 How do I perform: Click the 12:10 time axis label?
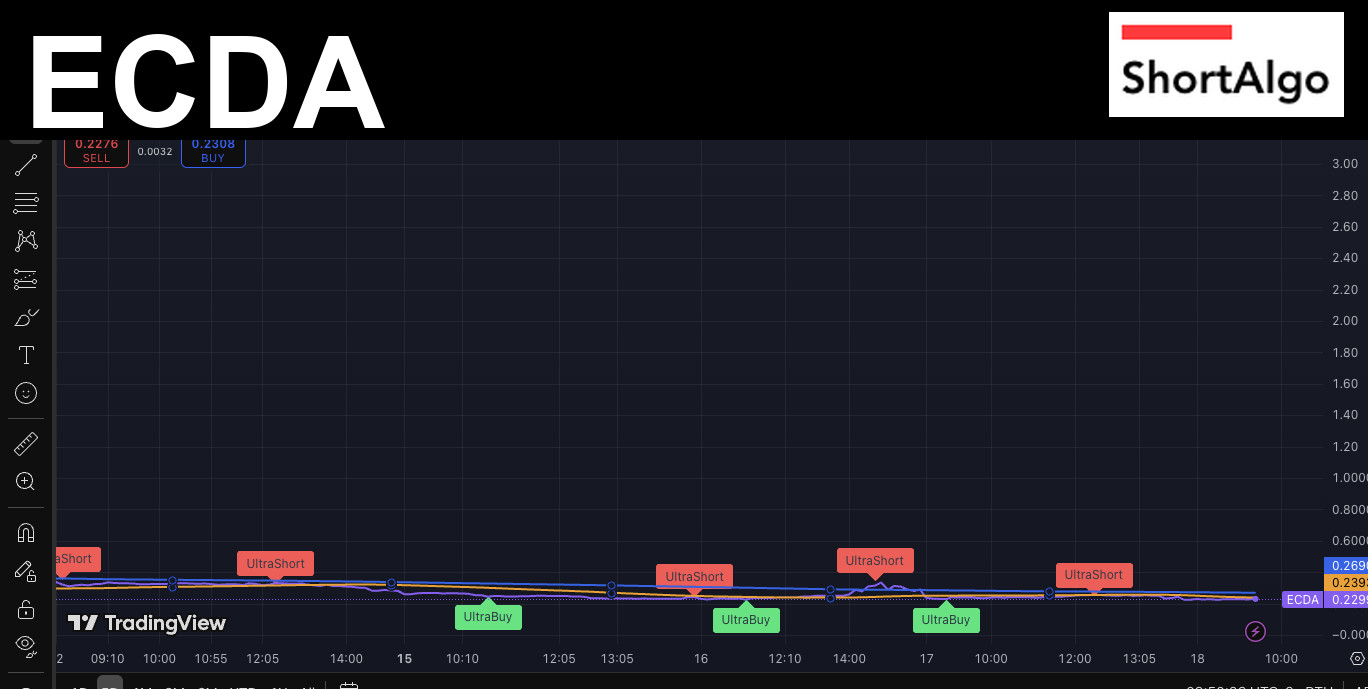785,659
